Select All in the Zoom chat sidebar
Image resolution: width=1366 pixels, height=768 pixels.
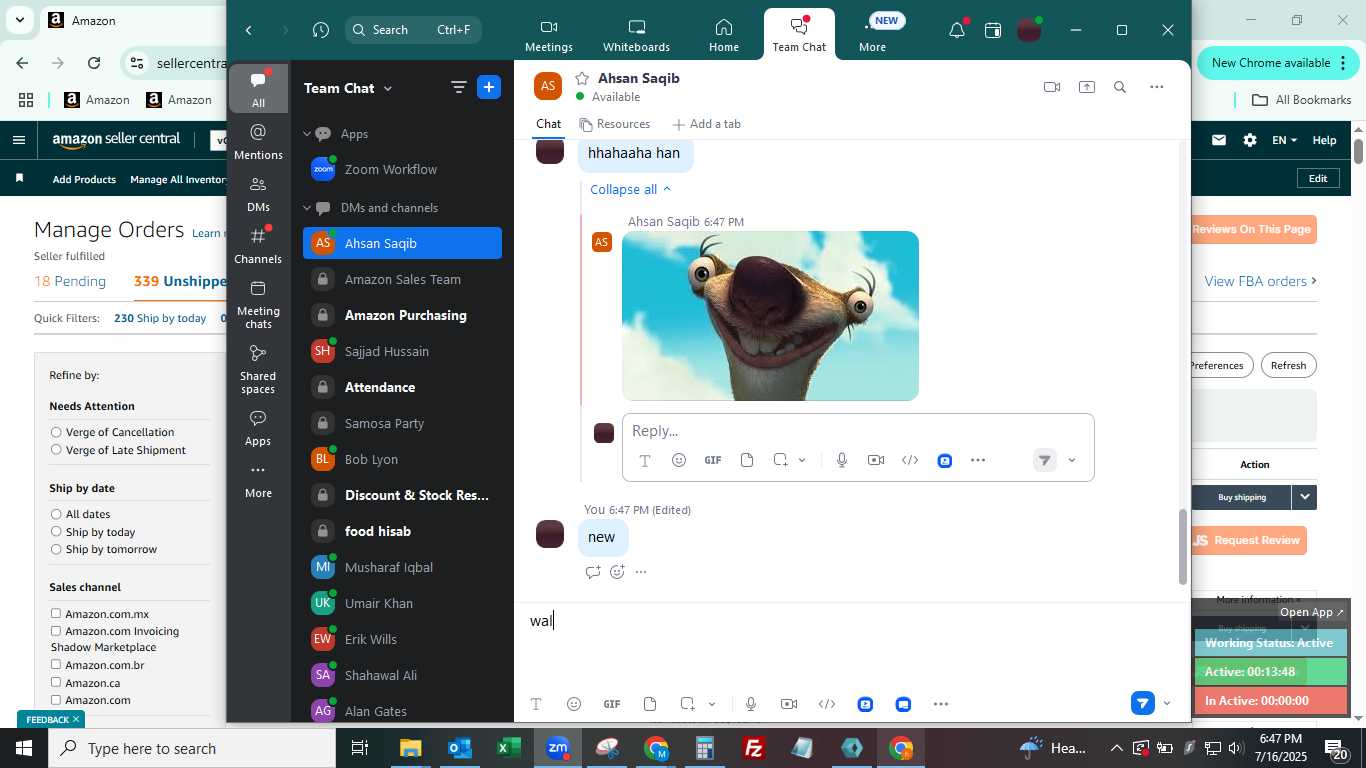point(258,89)
